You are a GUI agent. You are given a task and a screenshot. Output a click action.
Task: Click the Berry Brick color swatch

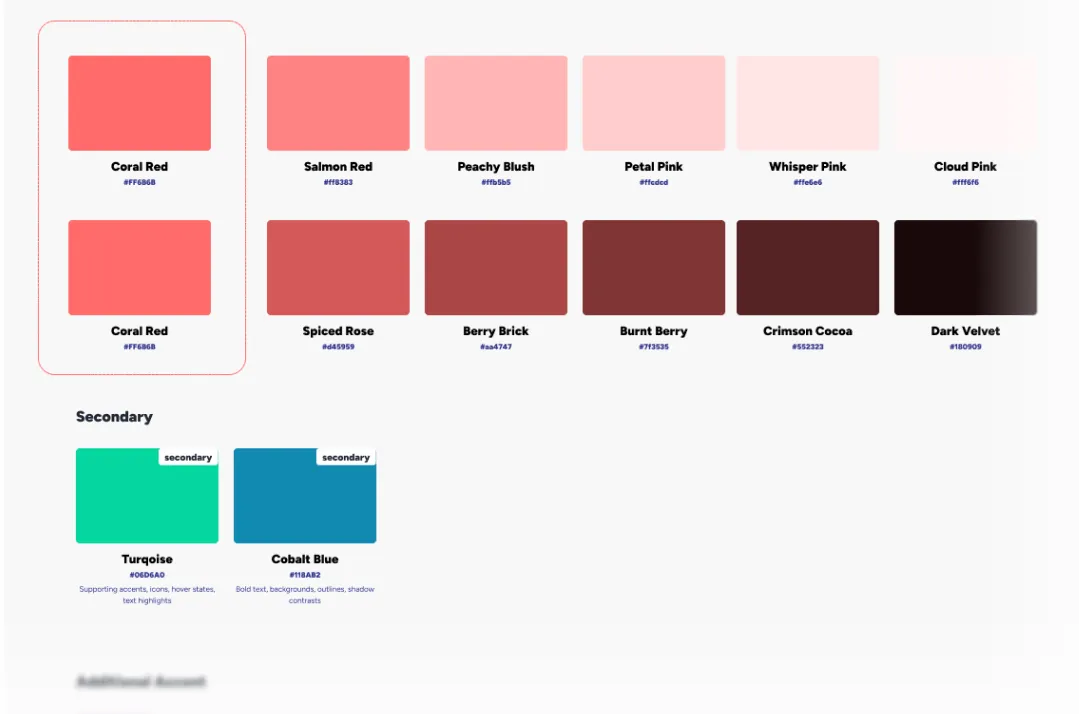[495, 266]
